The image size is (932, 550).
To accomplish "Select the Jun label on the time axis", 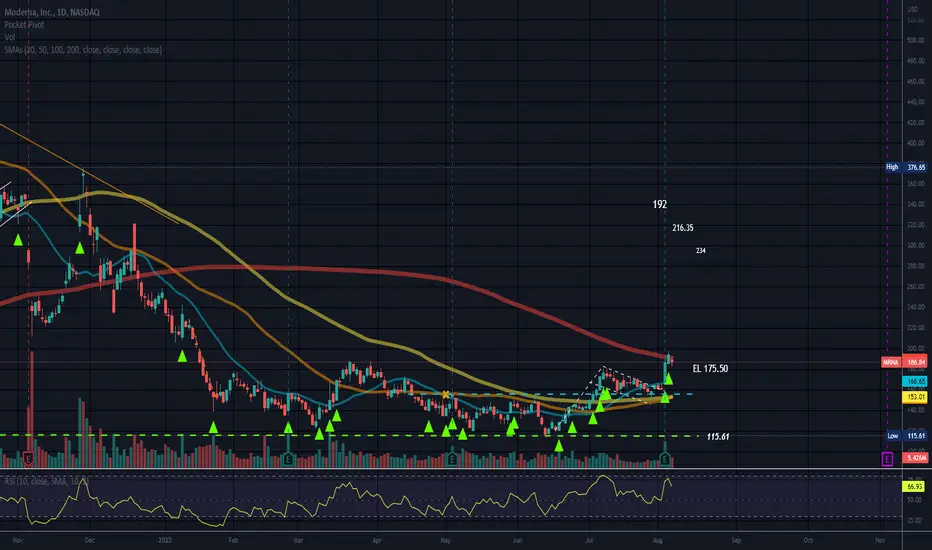I will click(518, 540).
